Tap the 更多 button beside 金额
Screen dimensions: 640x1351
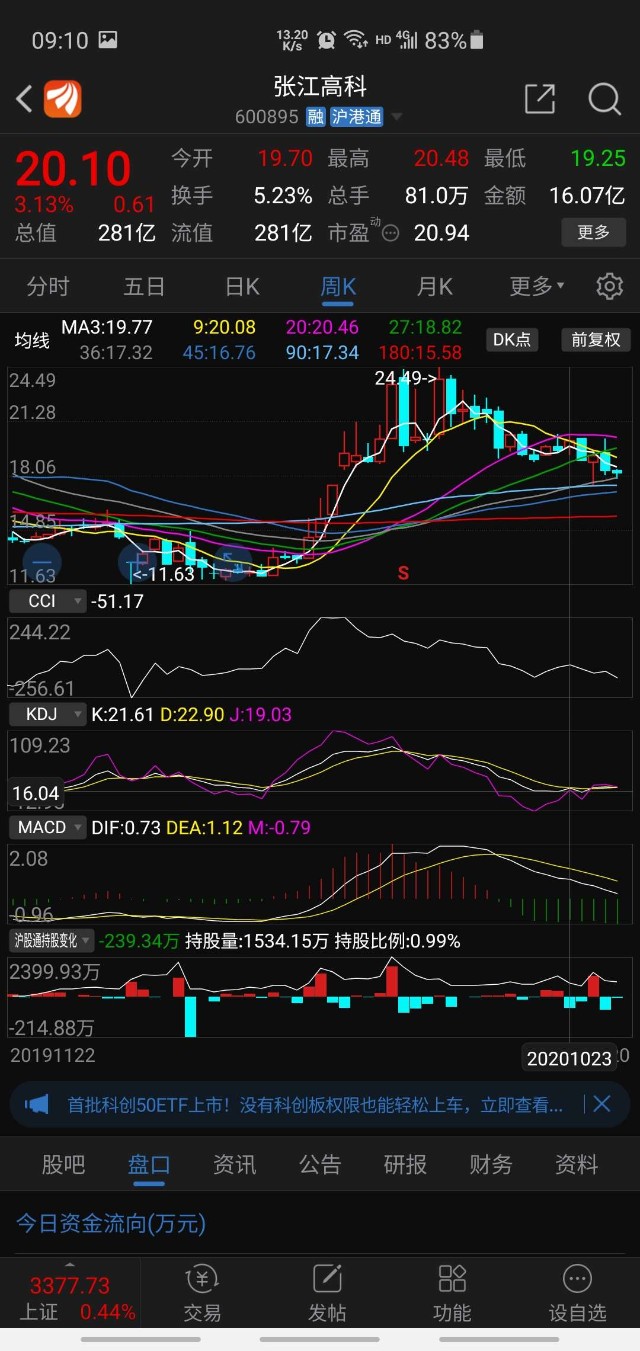pos(593,232)
